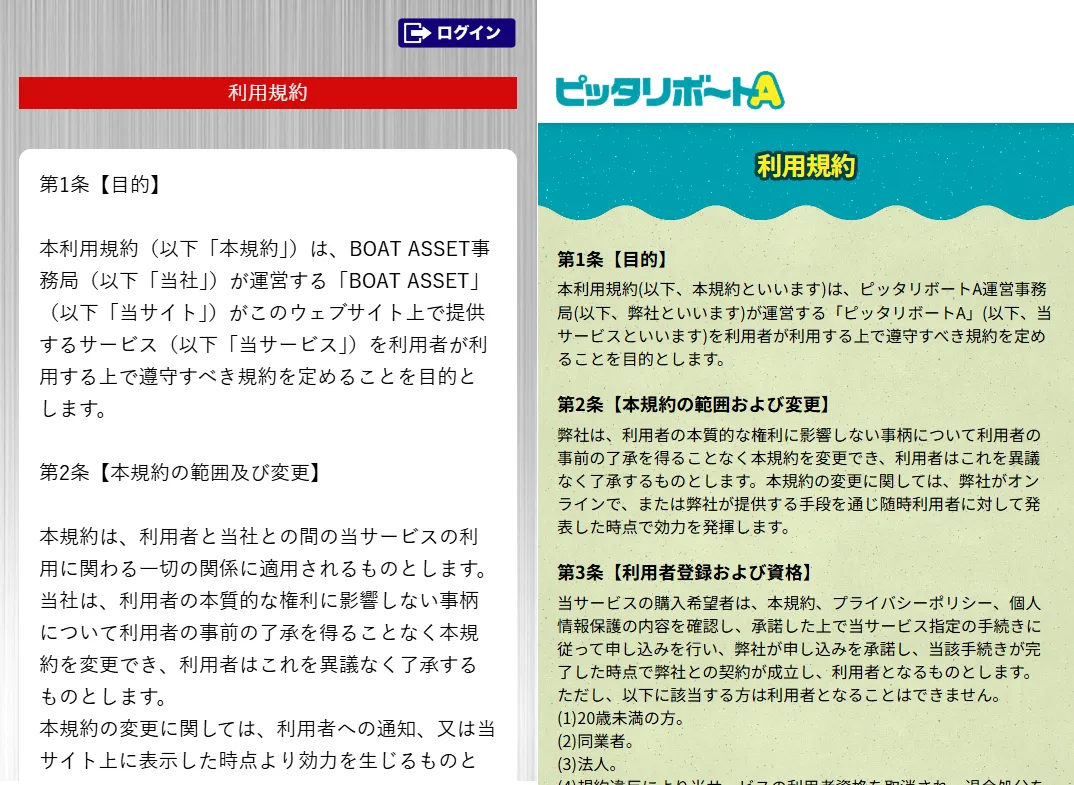Click the red 利用規約 header bar
This screenshot has width=1074, height=785.
click(x=267, y=93)
